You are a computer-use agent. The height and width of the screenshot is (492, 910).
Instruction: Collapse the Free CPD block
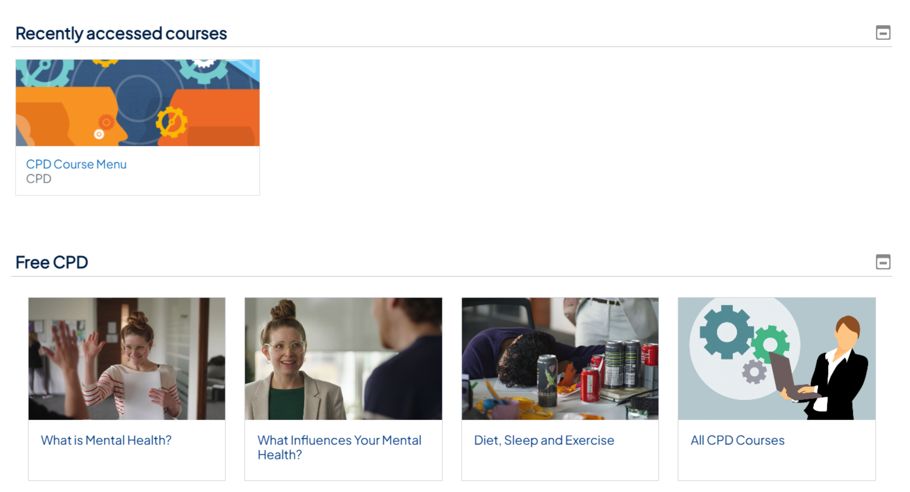coord(883,262)
